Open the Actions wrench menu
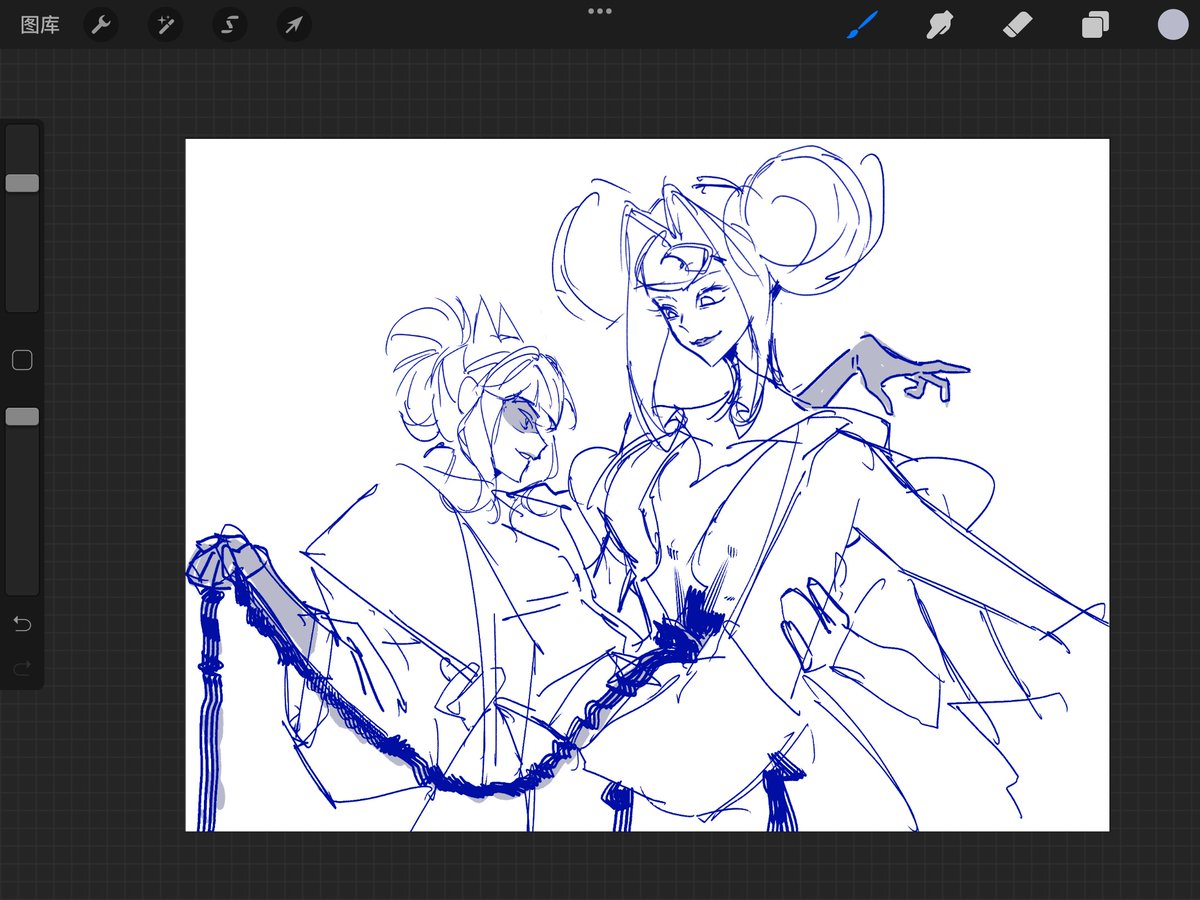1200x900 pixels. point(100,25)
